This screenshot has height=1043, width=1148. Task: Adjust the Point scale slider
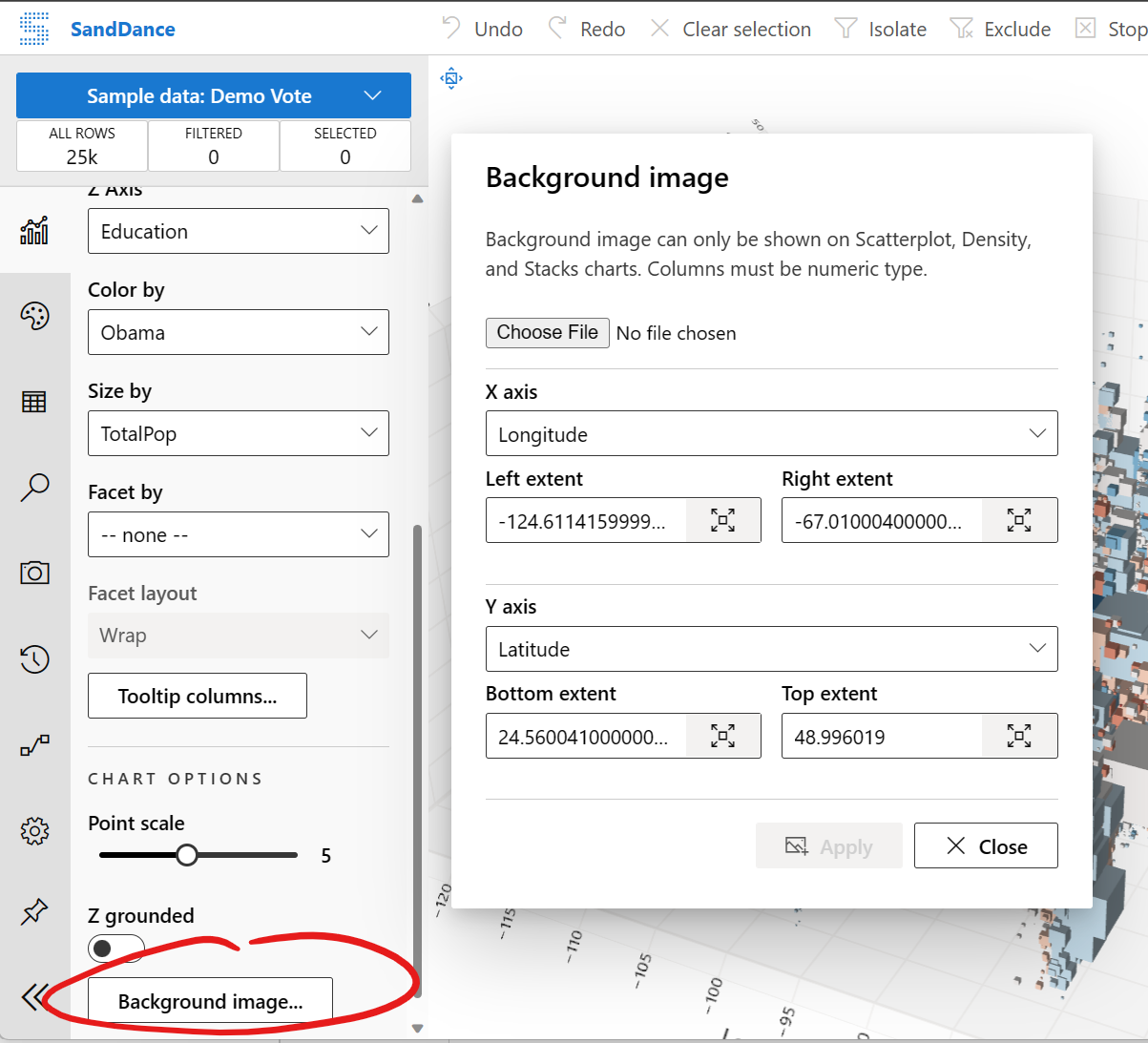(x=187, y=854)
